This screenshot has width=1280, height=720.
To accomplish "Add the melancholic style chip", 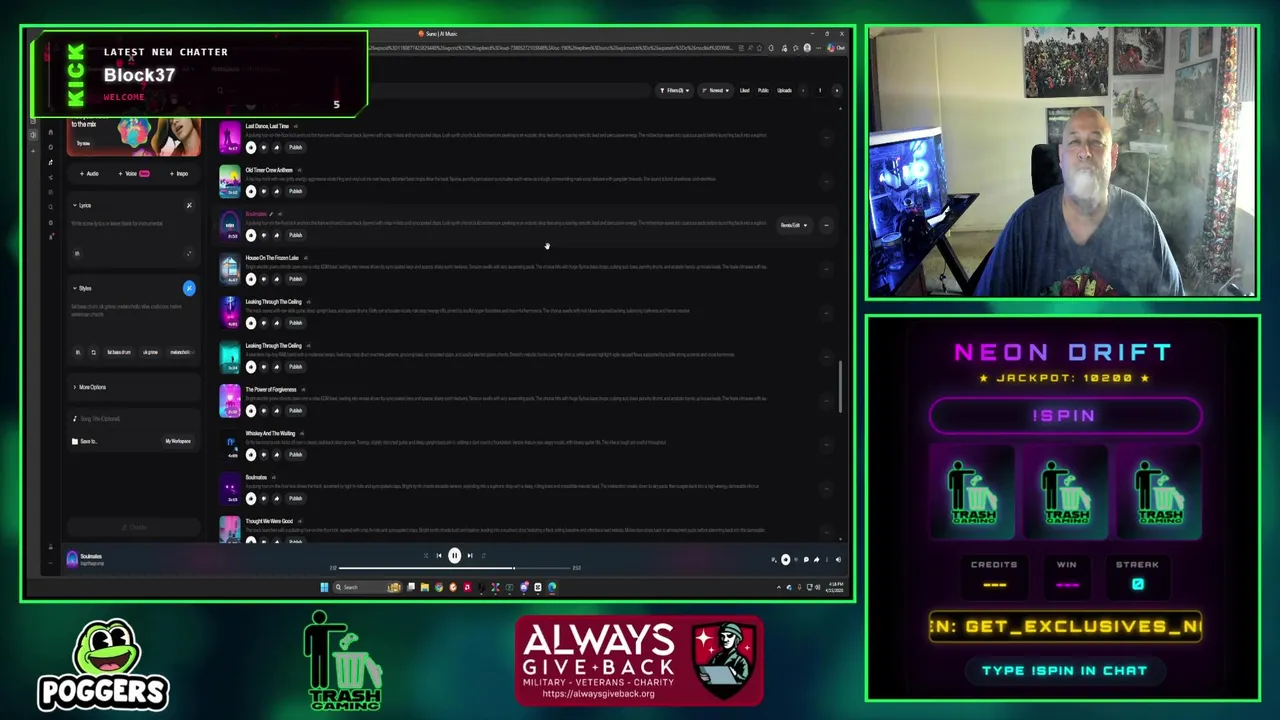I will [181, 353].
